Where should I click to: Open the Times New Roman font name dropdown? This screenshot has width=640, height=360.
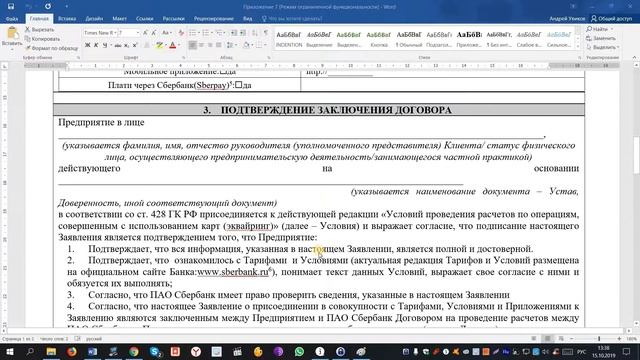[x=115, y=33]
